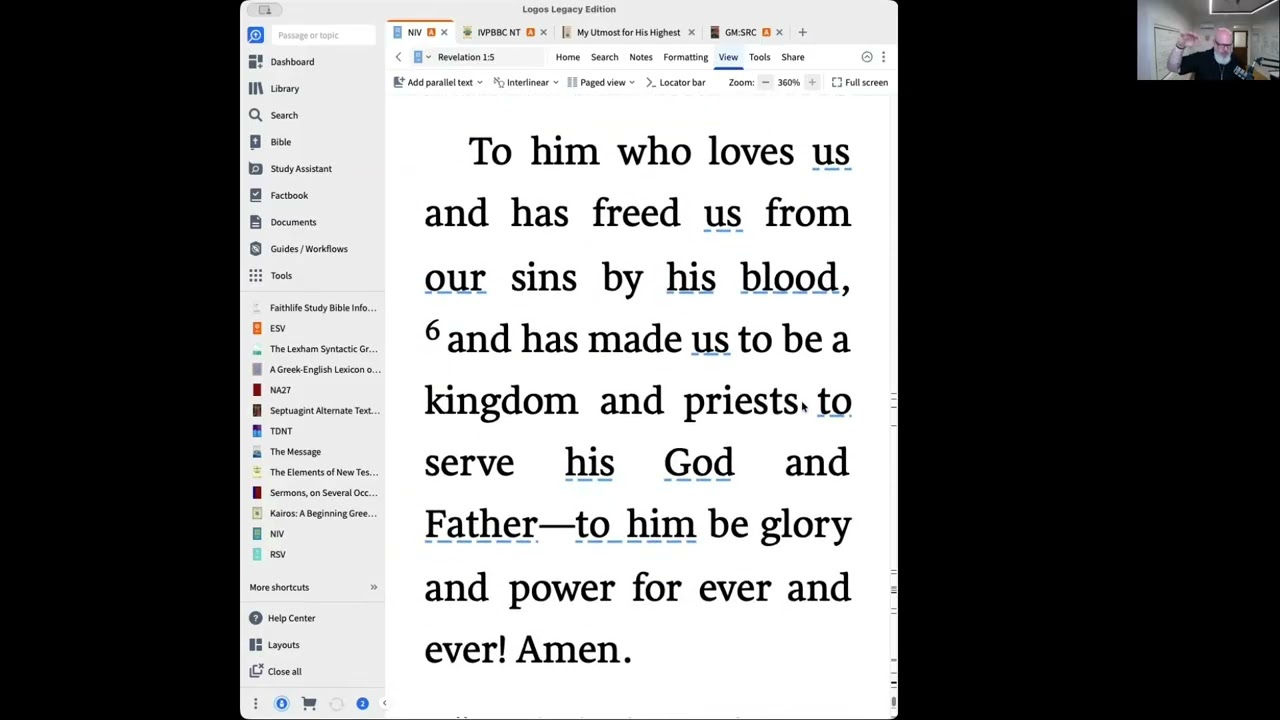
Task: Switch to My Utmost for His Highest tab
Action: click(628, 32)
